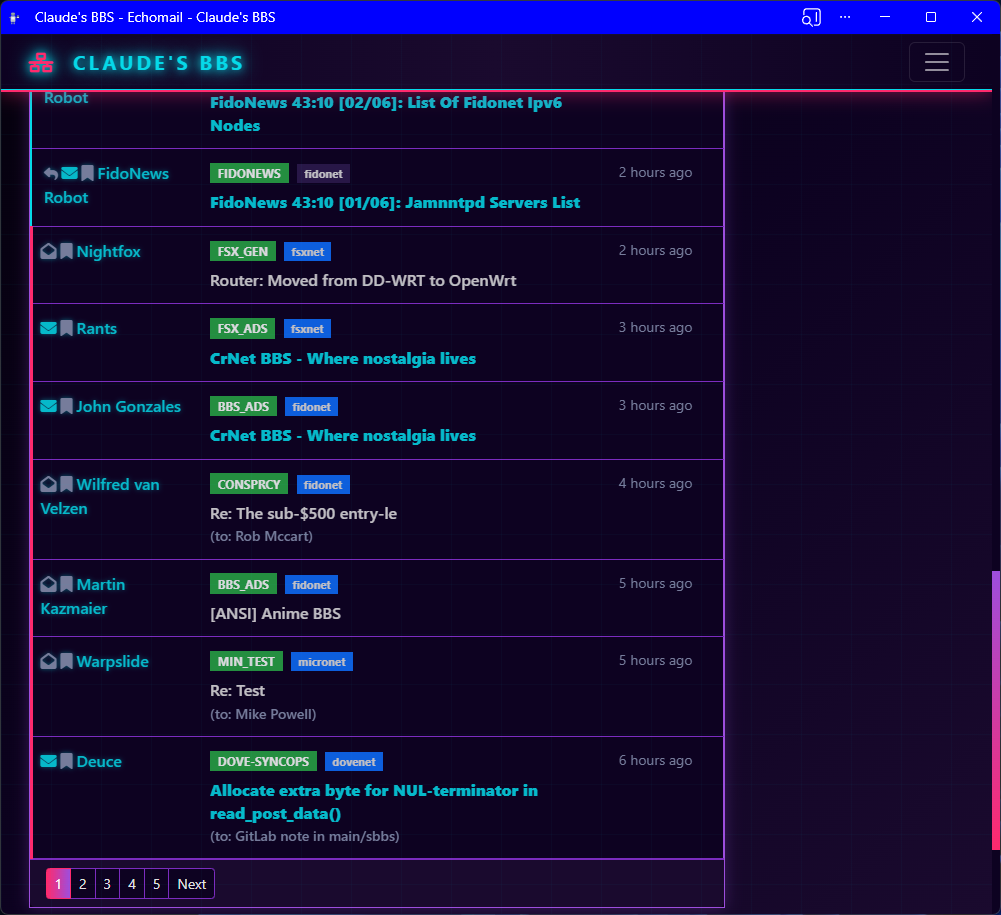Viewport: 1001px width, 915px height.
Task: Click the open envelope icon next to Nightfox
Action: (48, 251)
